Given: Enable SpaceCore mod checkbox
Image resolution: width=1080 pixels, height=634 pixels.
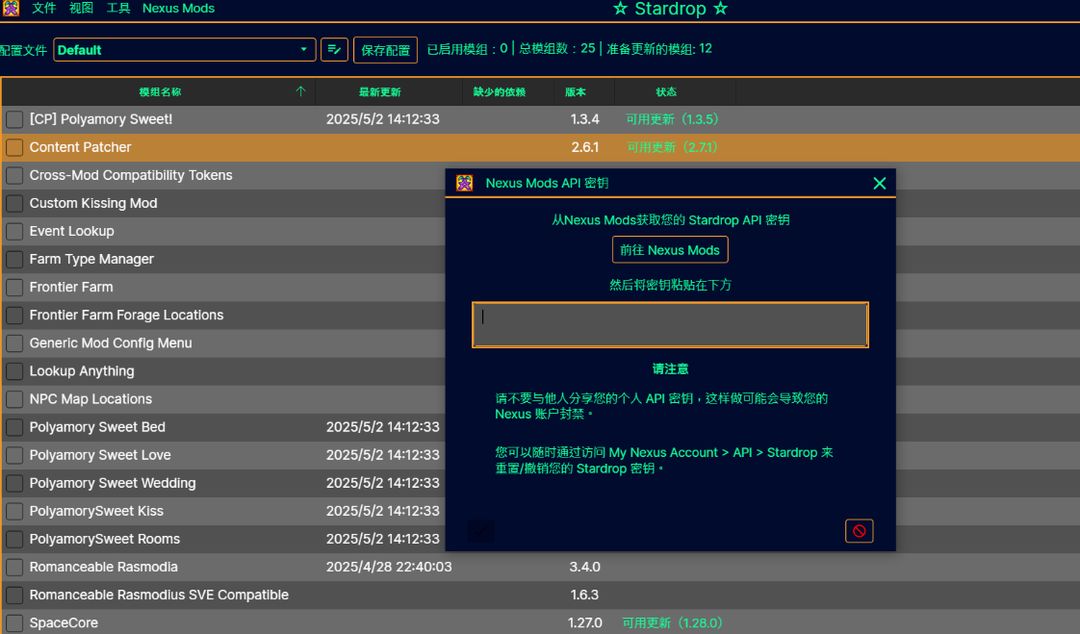Looking at the screenshot, I should click(x=14, y=623).
